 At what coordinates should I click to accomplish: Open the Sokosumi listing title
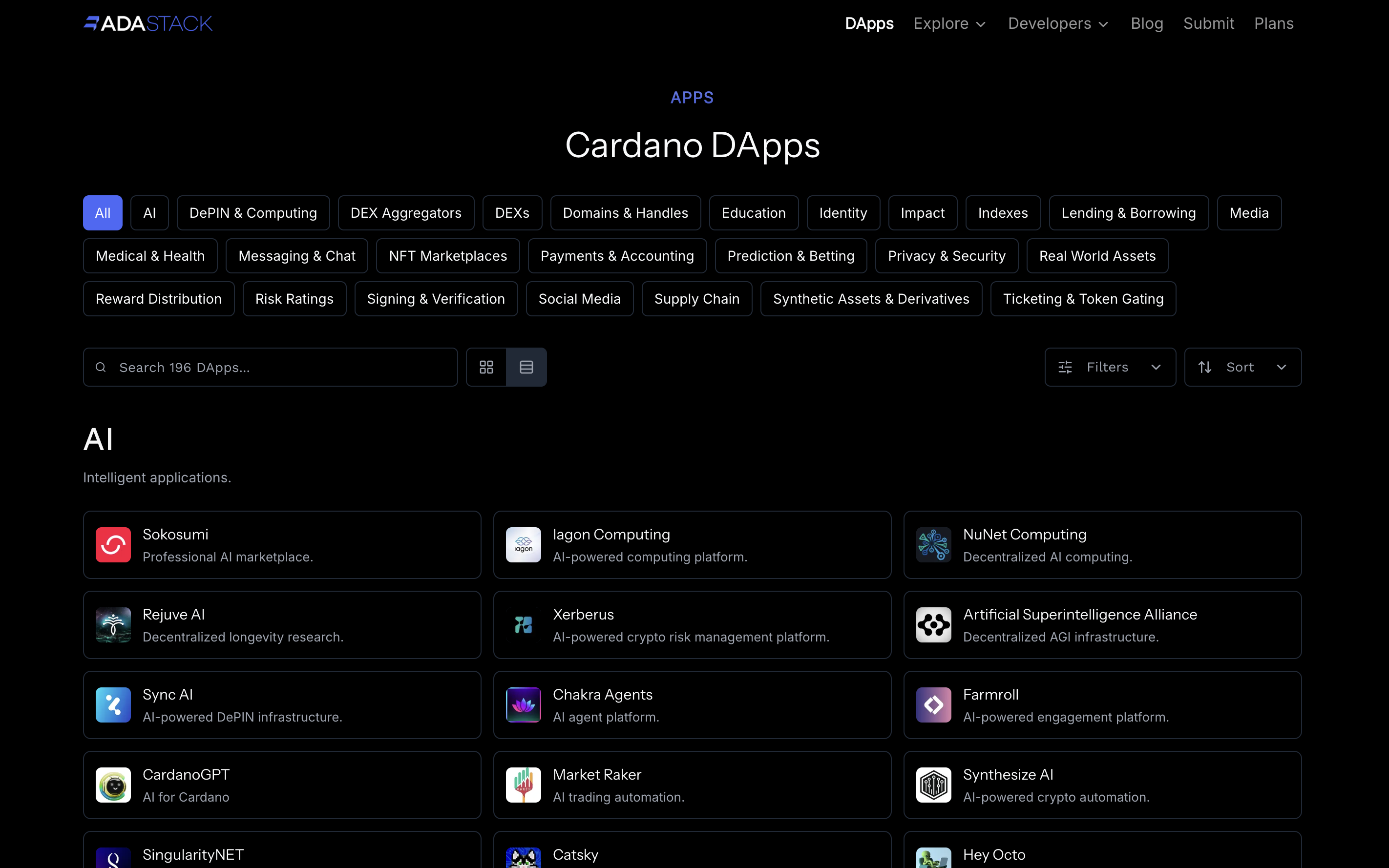click(175, 534)
